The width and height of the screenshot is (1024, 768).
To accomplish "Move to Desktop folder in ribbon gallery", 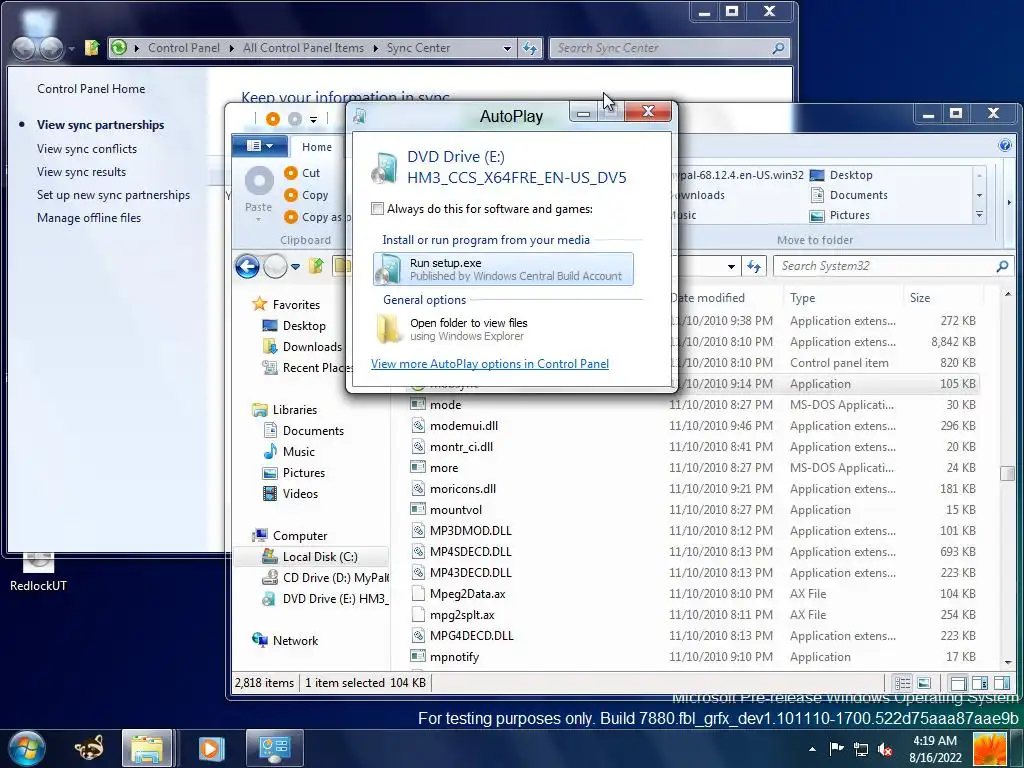I will tap(841, 175).
